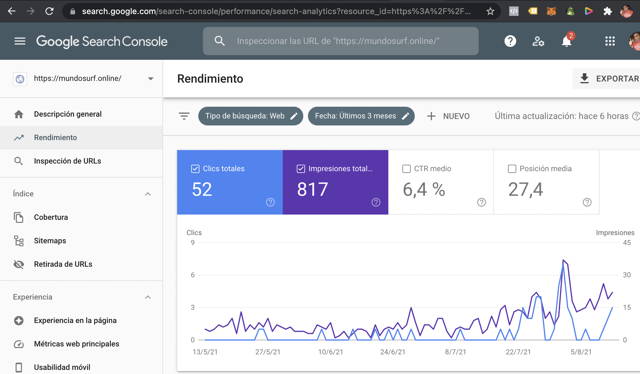Image resolution: width=640 pixels, height=374 pixels.
Task: Enable the Posición media checkbox
Action: 512,169
